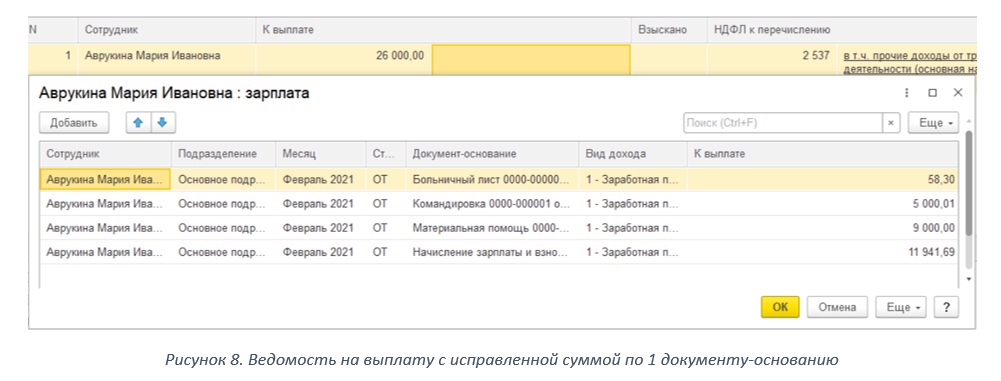The height and width of the screenshot is (381, 1001).
Task: Click Февраль 2021 in Больничный лист row
Action: (x=321, y=180)
